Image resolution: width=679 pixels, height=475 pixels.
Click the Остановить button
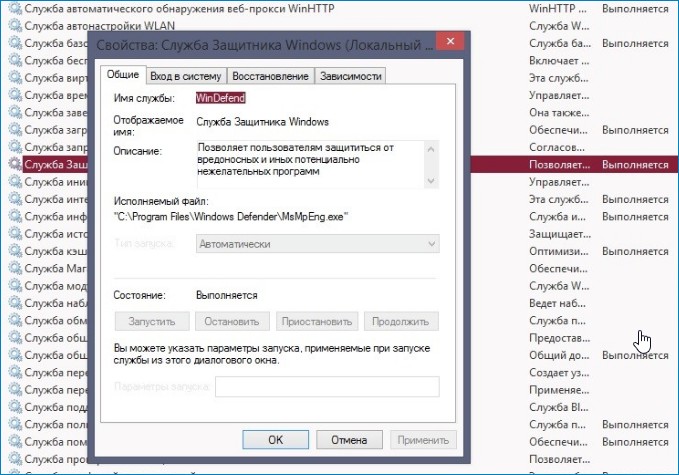(x=232, y=321)
